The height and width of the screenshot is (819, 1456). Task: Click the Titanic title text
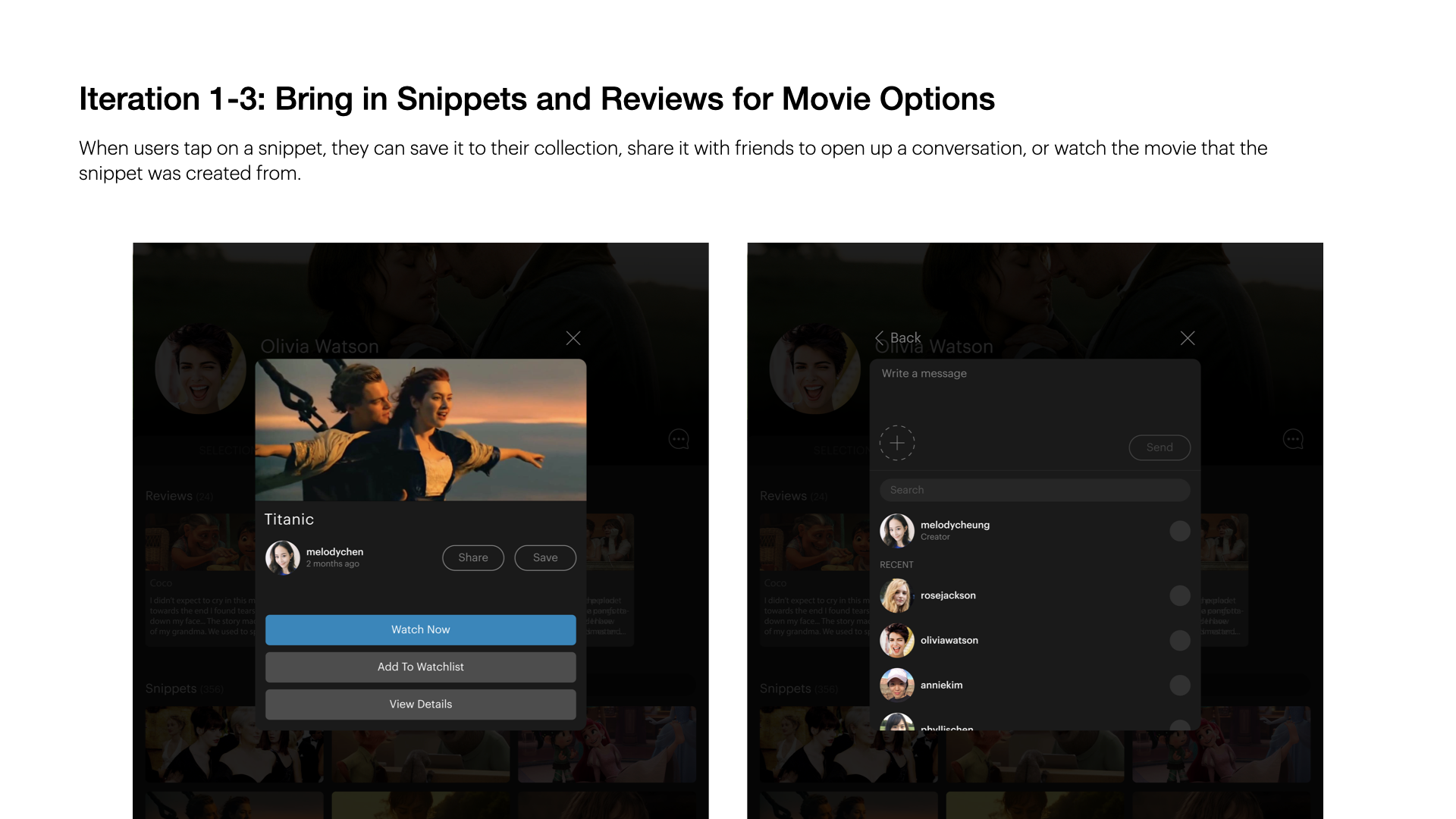(x=289, y=519)
